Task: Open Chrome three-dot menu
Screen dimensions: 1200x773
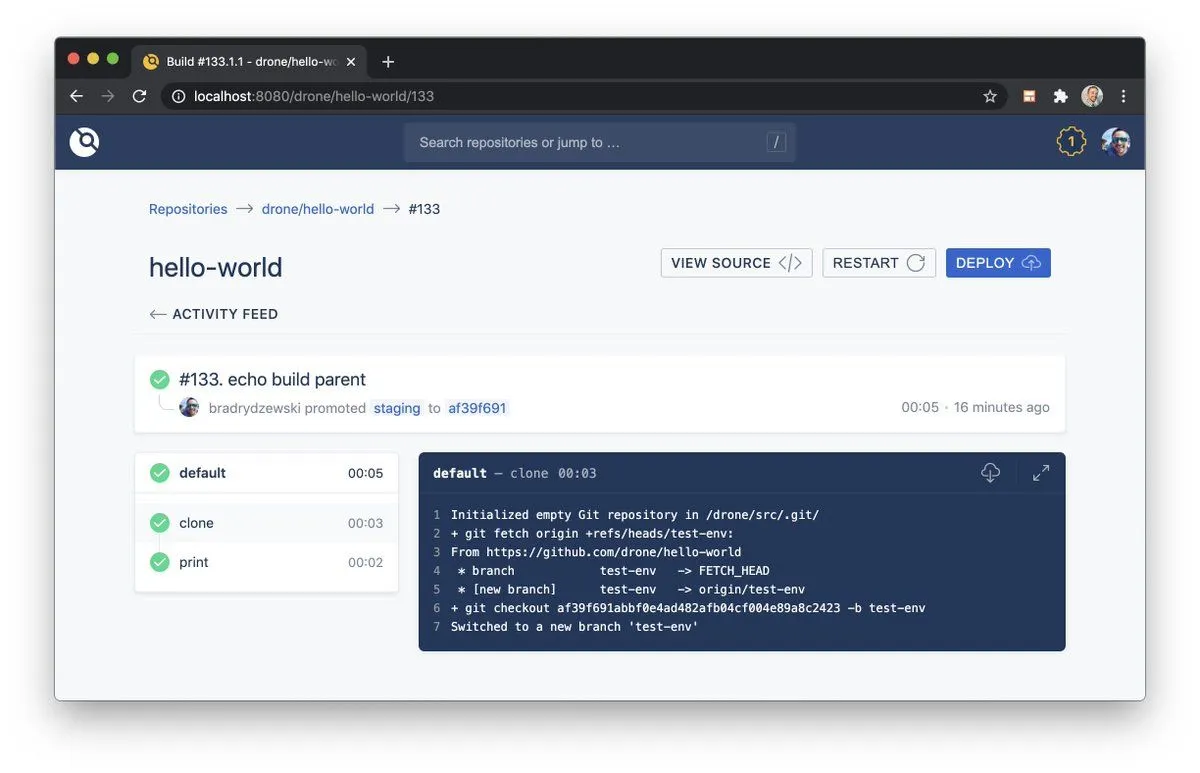Action: [x=1124, y=96]
